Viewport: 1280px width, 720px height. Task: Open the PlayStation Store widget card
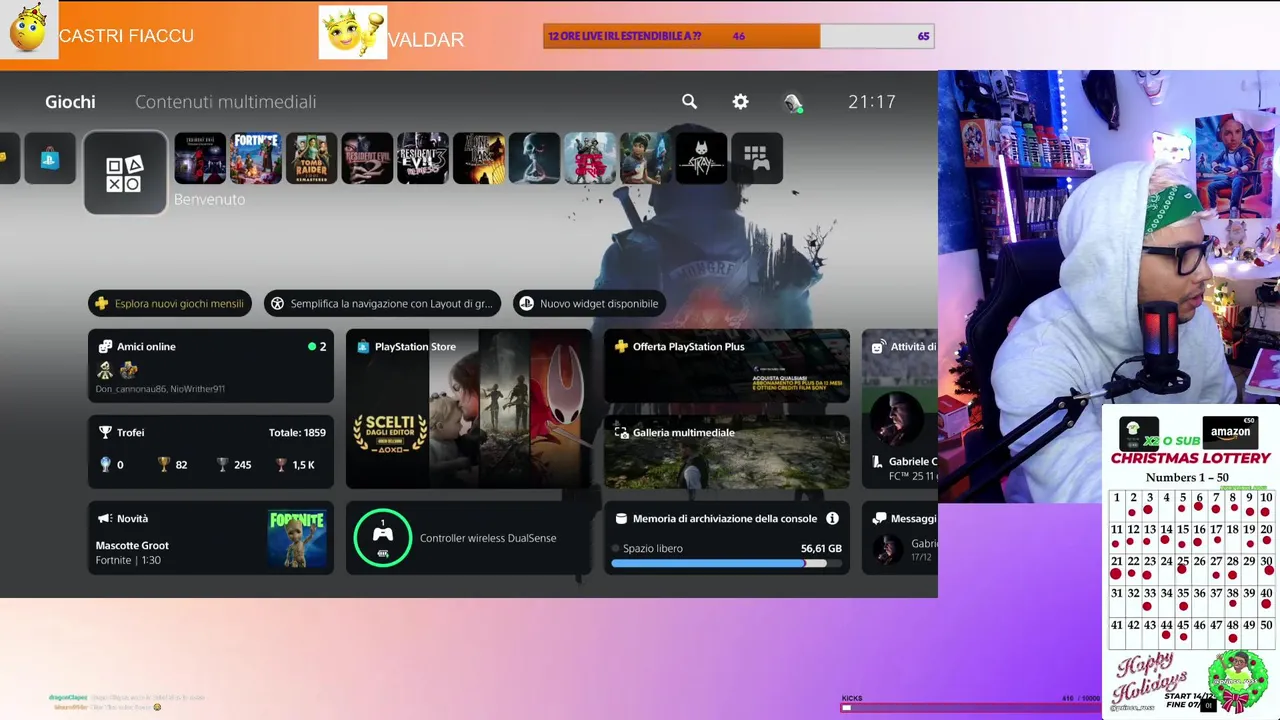coord(469,409)
